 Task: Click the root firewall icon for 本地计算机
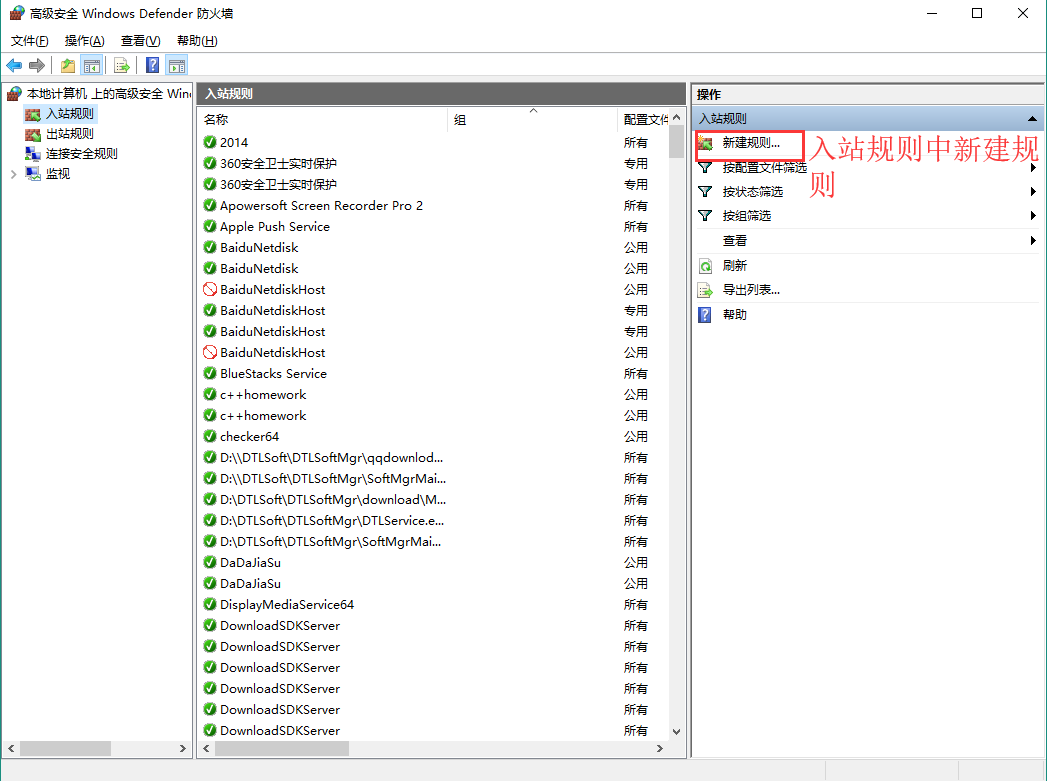(14, 94)
